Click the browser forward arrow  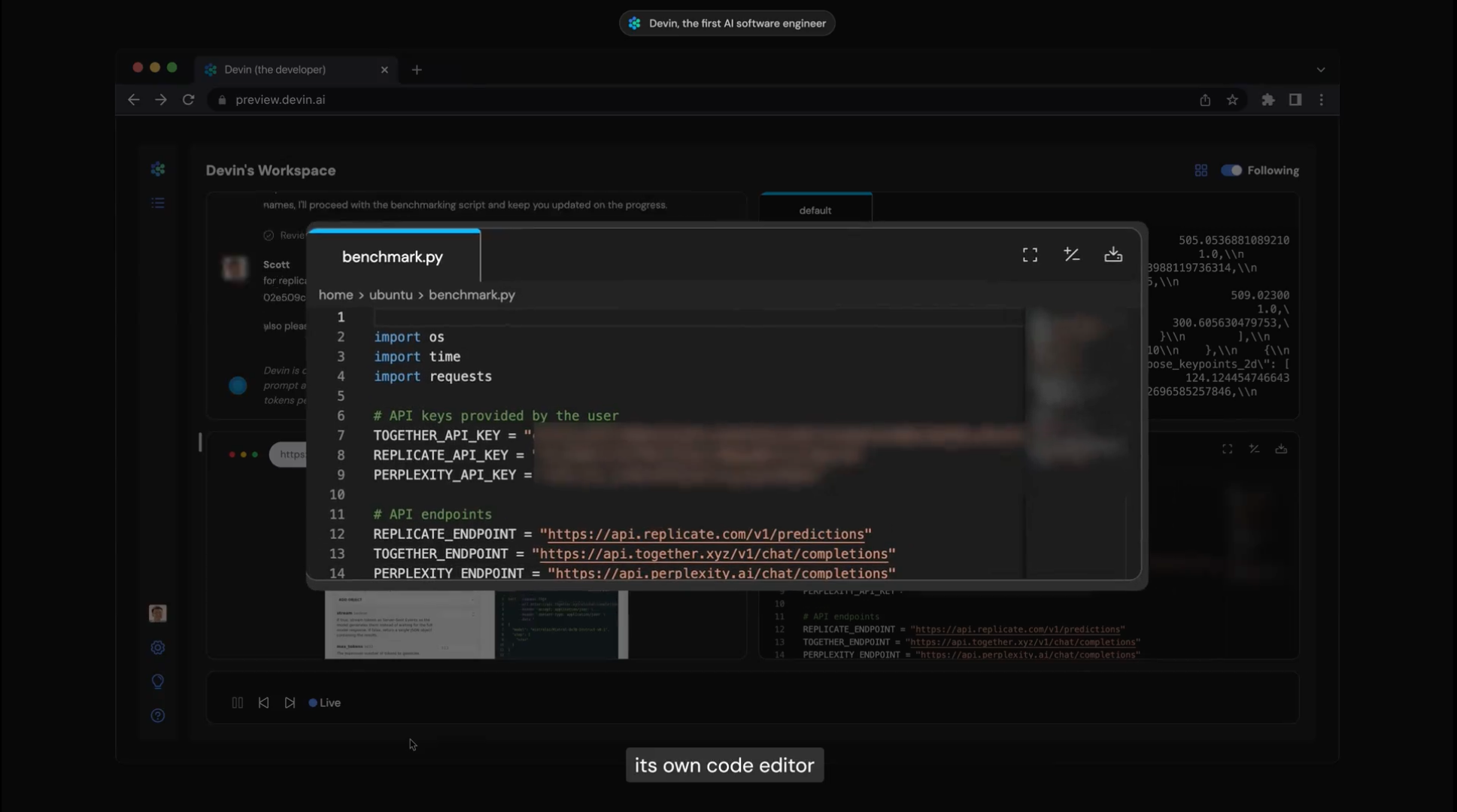point(161,99)
